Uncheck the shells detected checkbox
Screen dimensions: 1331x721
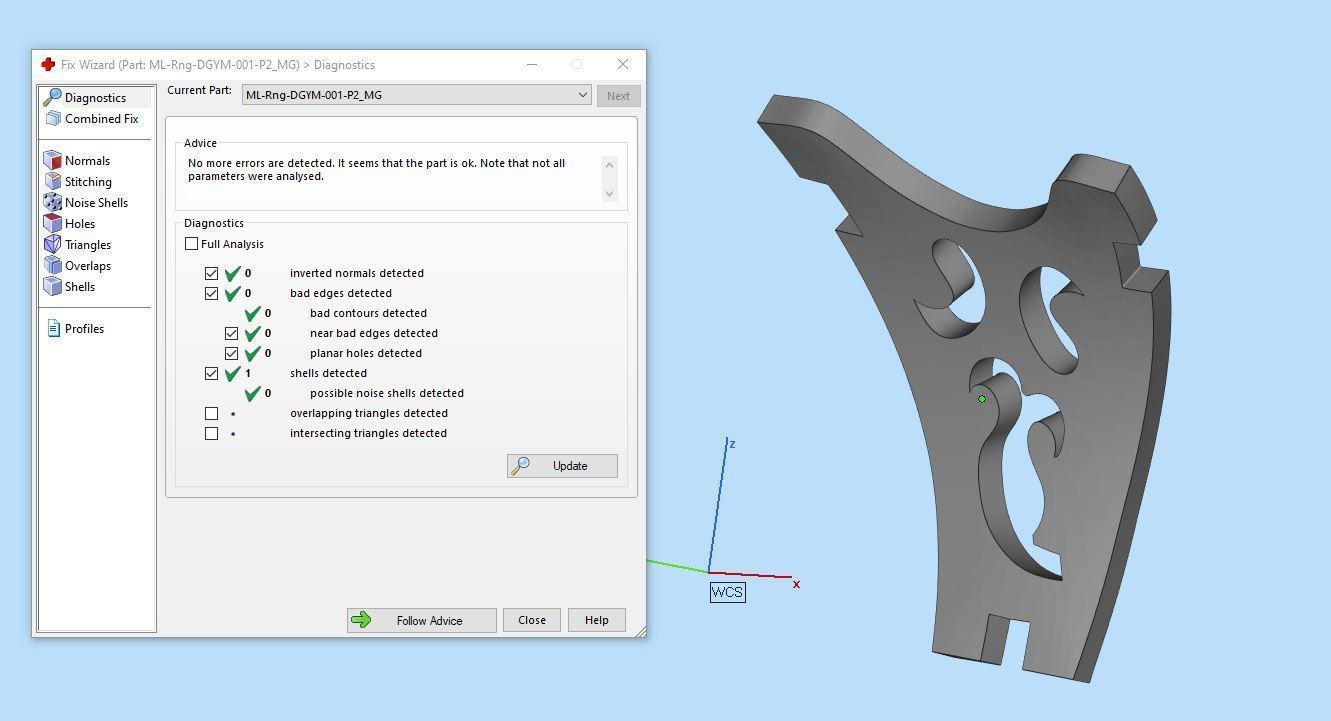click(211, 373)
